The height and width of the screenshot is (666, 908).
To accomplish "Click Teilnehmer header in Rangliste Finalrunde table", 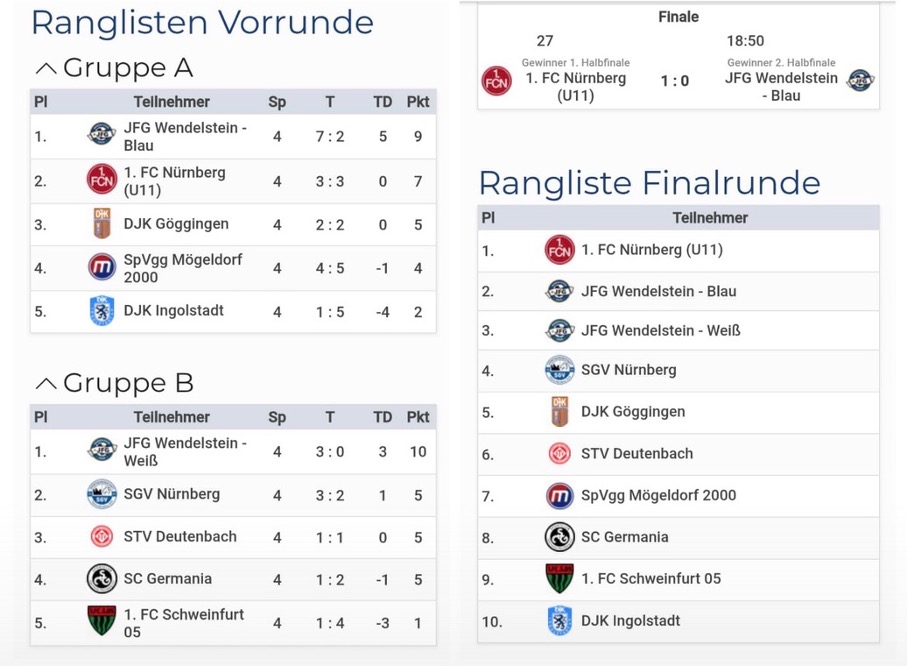I will [710, 218].
